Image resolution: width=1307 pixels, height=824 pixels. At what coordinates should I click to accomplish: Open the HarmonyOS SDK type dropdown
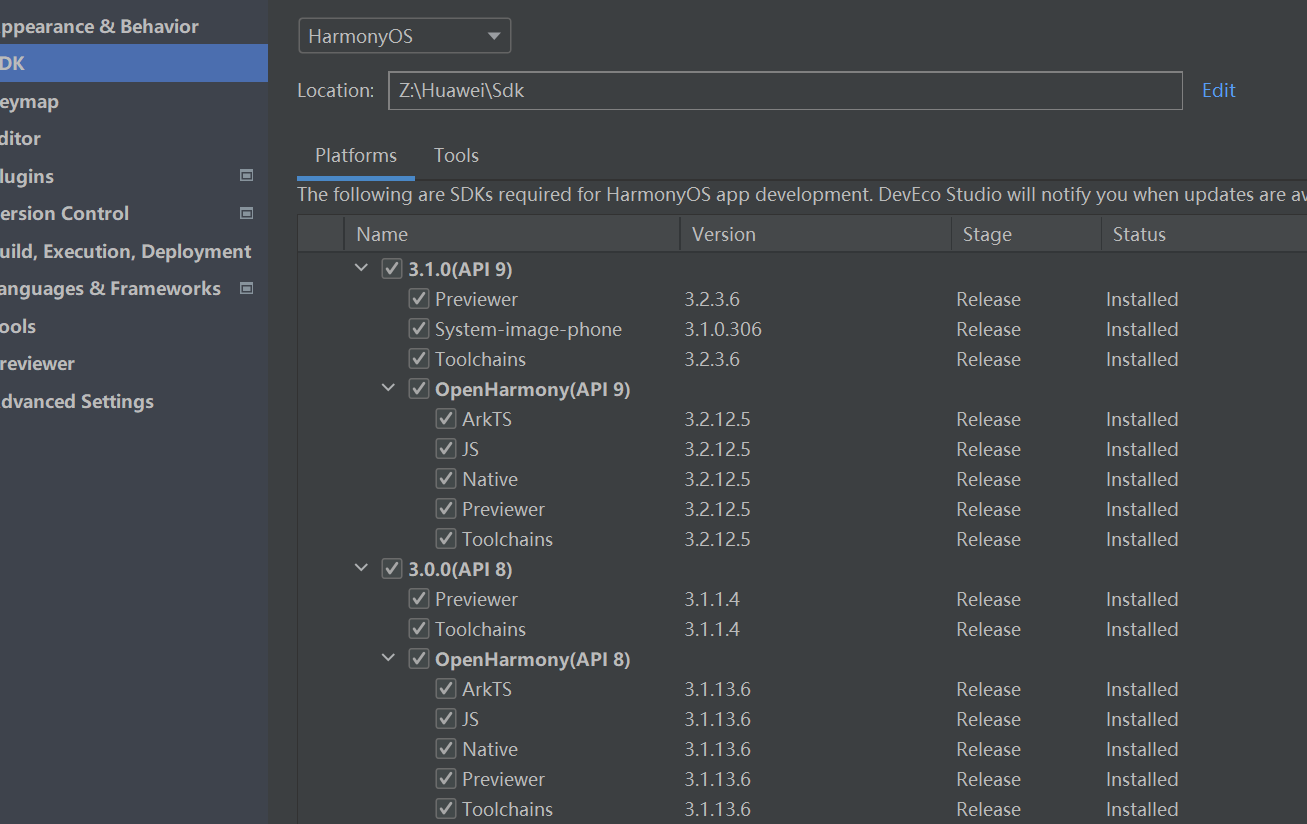click(x=405, y=36)
